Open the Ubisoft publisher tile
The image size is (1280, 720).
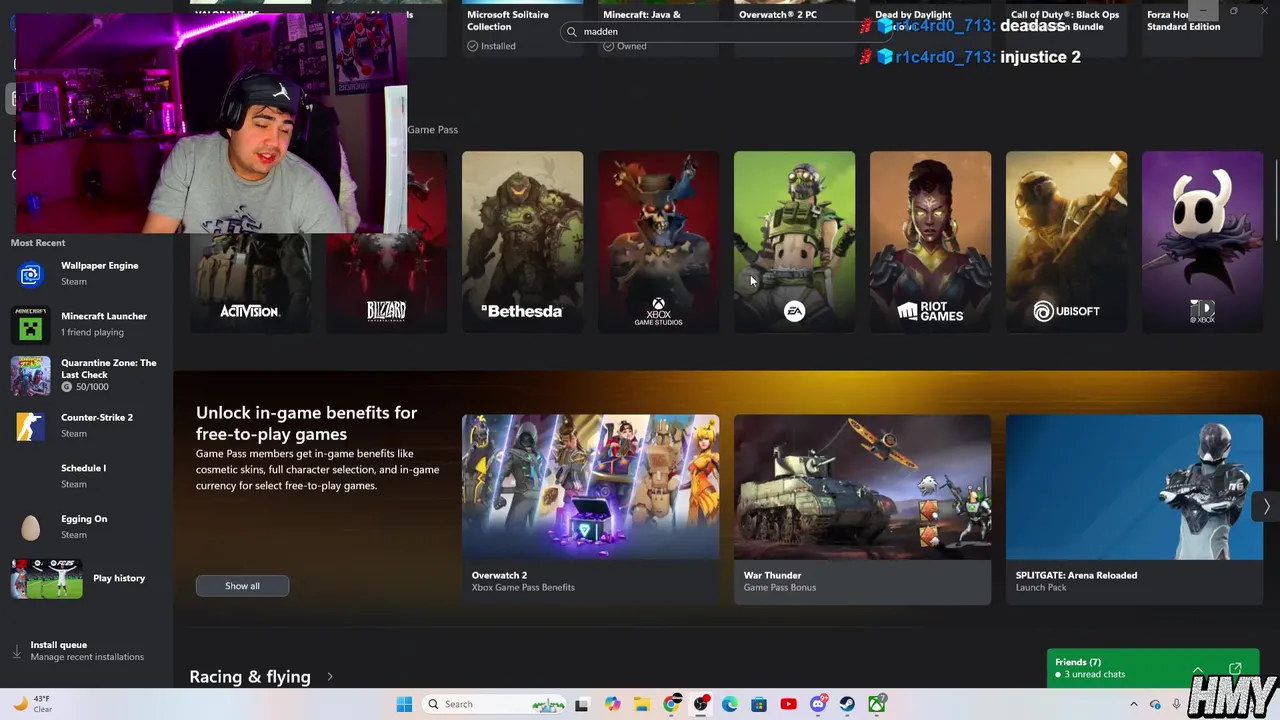1066,241
